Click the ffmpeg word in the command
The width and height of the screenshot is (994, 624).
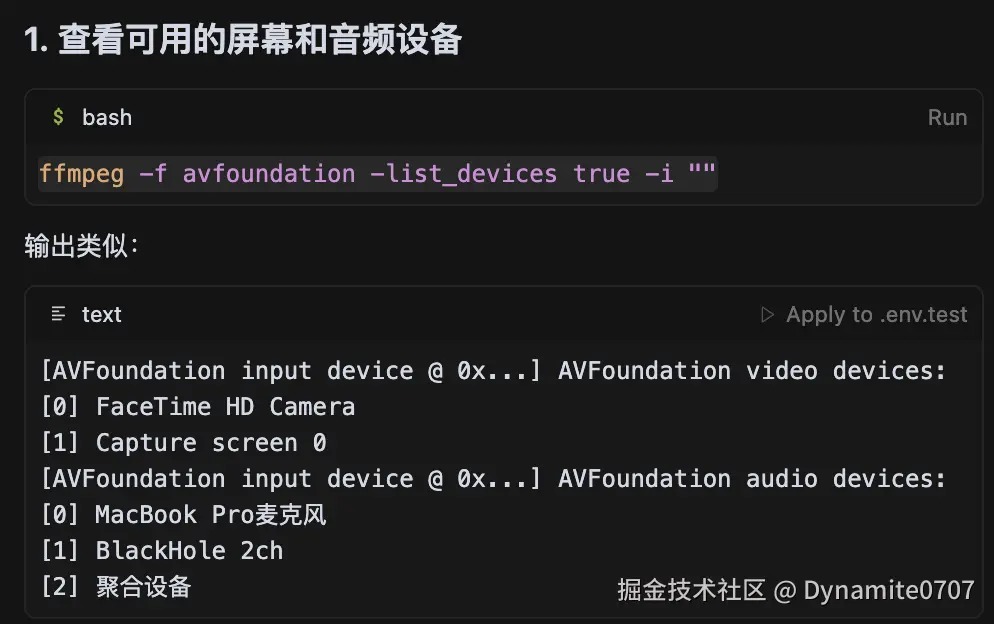point(81,174)
